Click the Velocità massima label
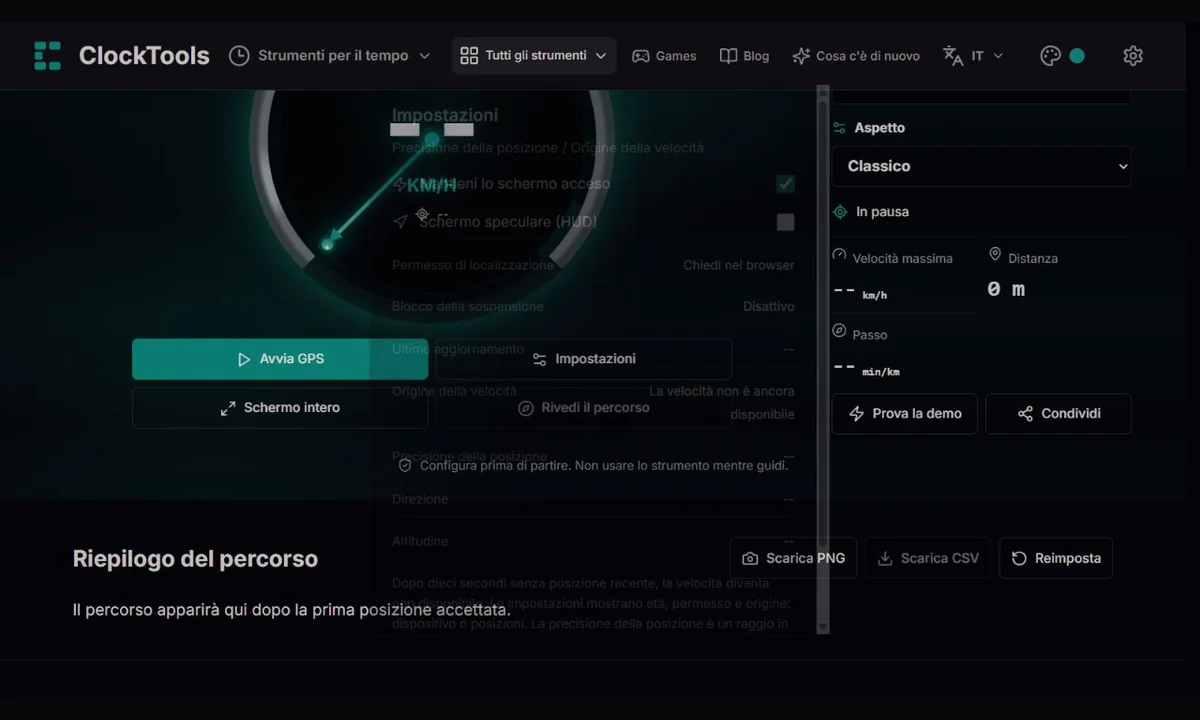The image size is (1200, 720). point(902,258)
